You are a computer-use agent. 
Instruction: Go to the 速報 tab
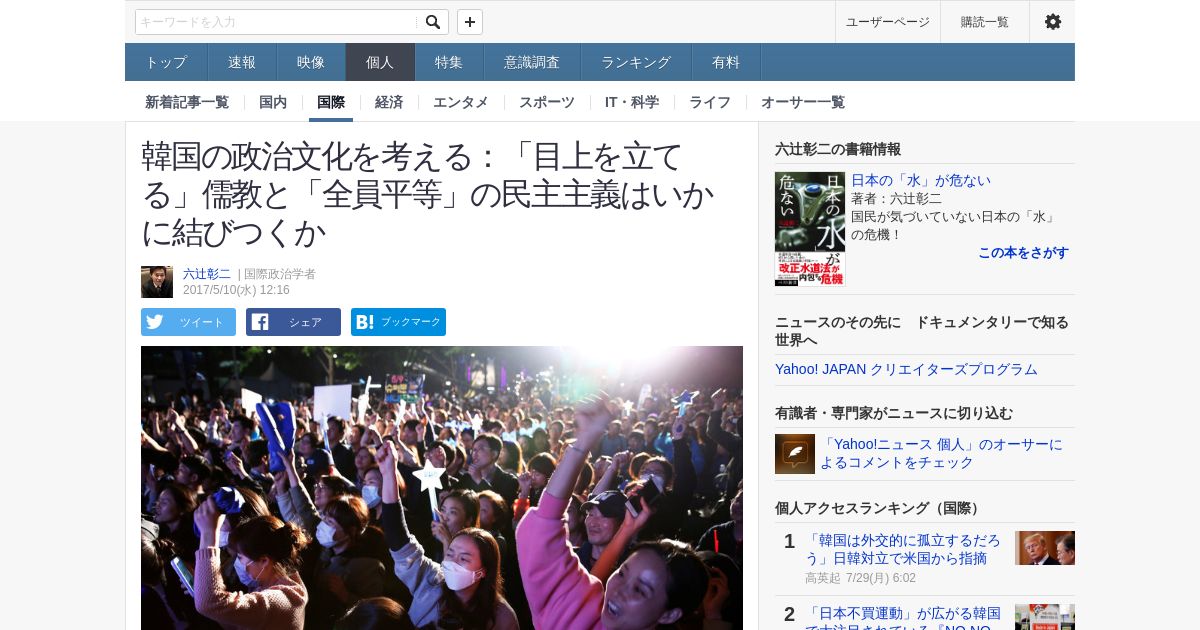click(242, 62)
